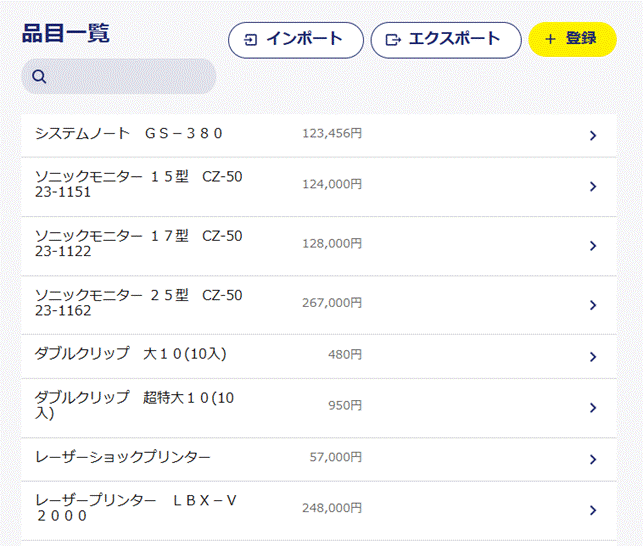Click the インポート button
Screen dimensions: 643x546
click(296, 40)
